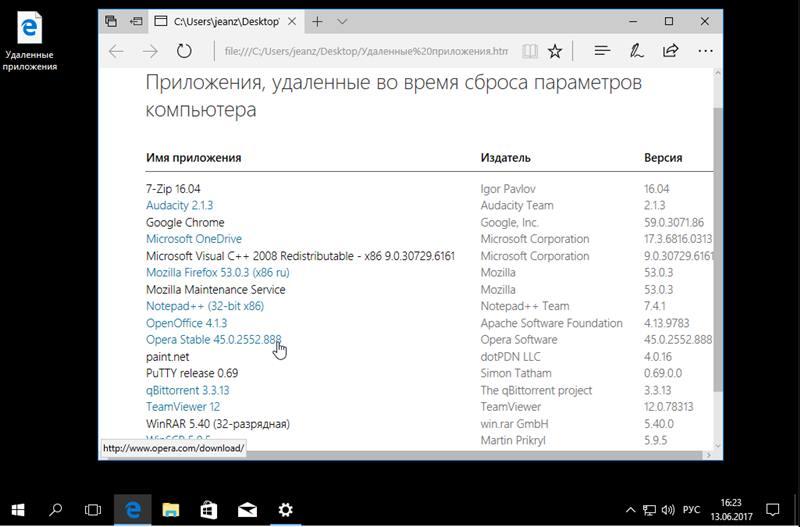
Task: Open the Audacity 2.1.3 link
Action: pos(180,206)
